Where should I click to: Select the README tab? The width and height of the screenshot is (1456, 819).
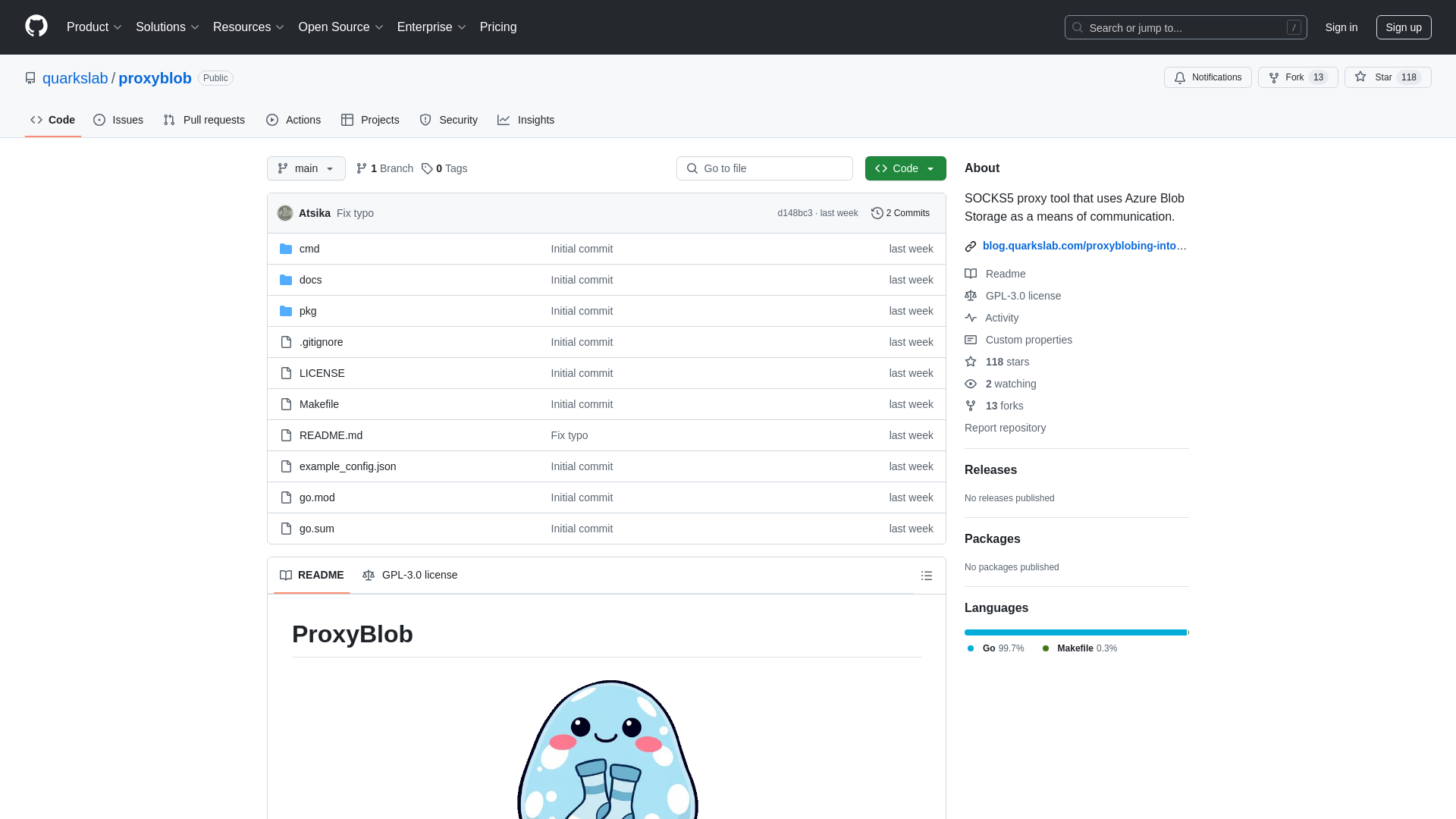point(312,575)
